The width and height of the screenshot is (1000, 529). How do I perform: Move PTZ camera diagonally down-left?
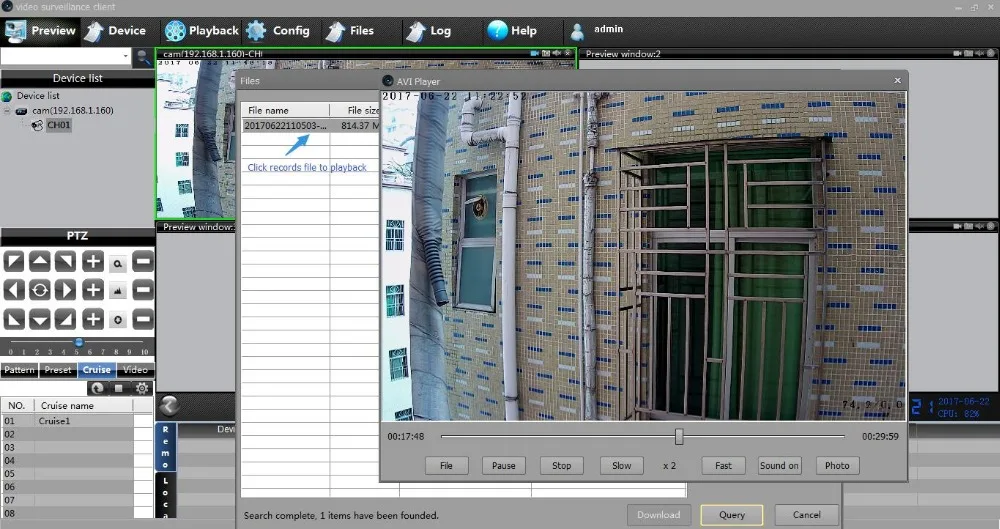14,319
